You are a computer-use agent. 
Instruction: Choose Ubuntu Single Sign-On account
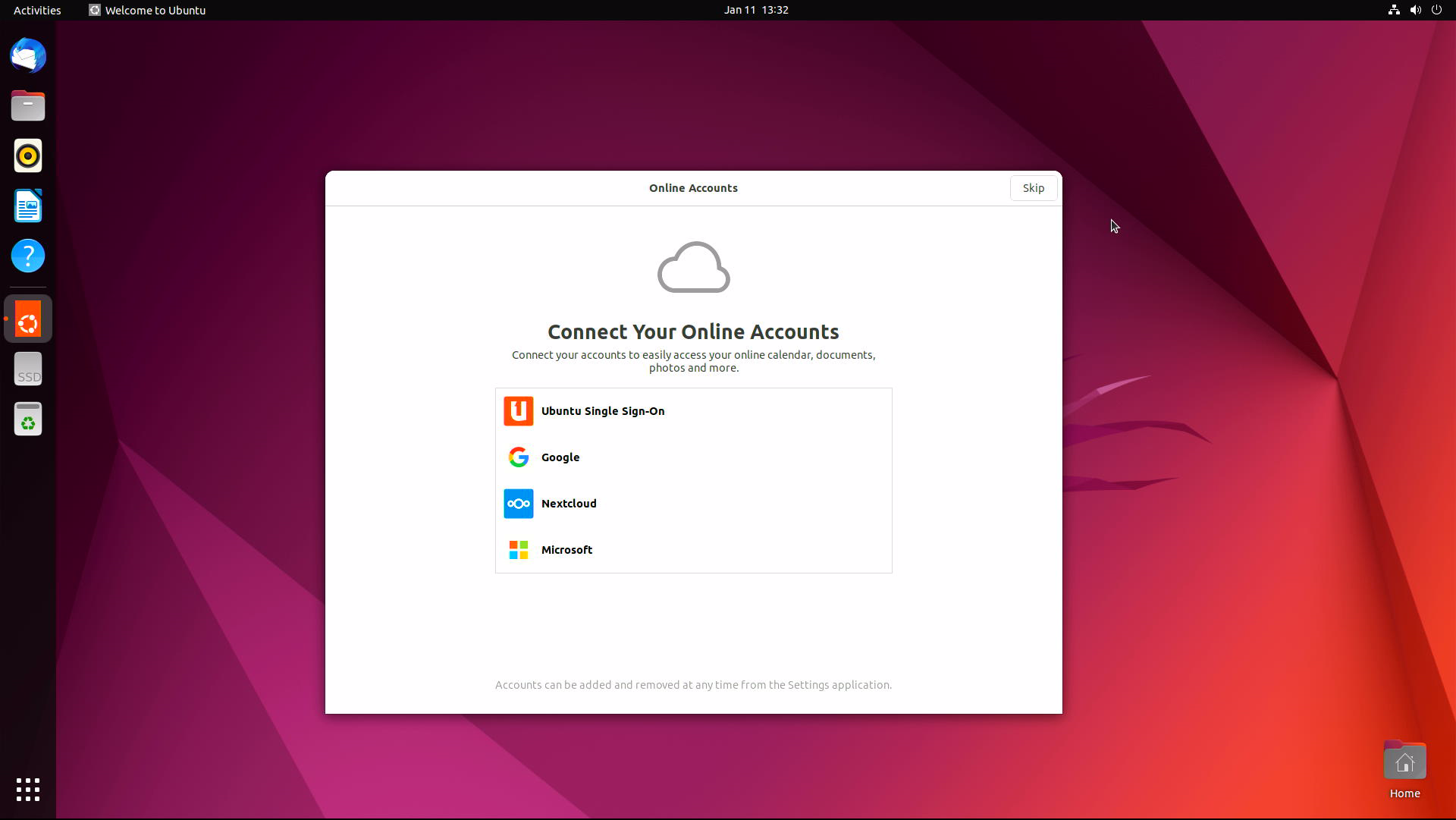694,411
